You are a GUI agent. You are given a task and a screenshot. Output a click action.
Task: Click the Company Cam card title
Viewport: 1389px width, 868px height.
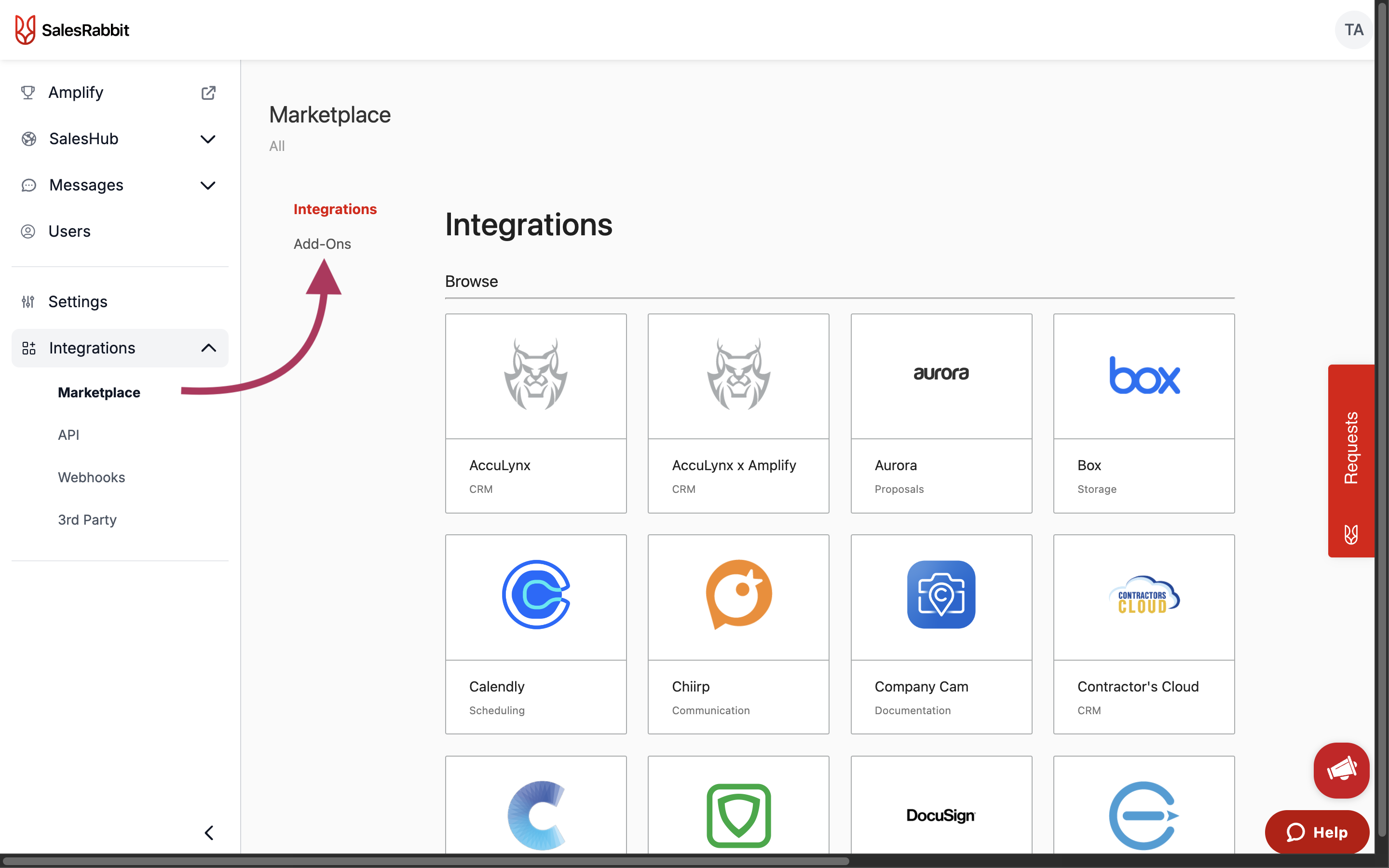(921, 686)
